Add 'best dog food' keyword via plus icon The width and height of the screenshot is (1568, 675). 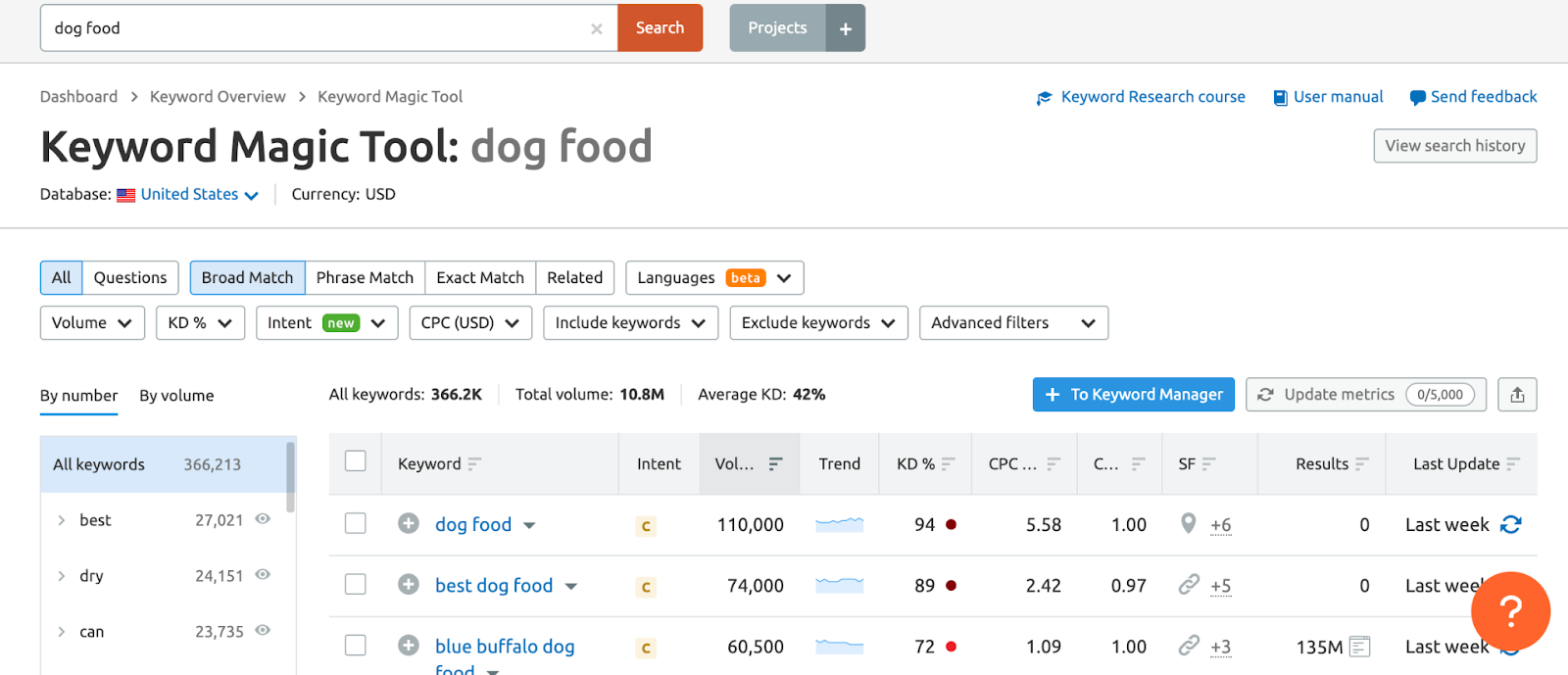pos(409,585)
